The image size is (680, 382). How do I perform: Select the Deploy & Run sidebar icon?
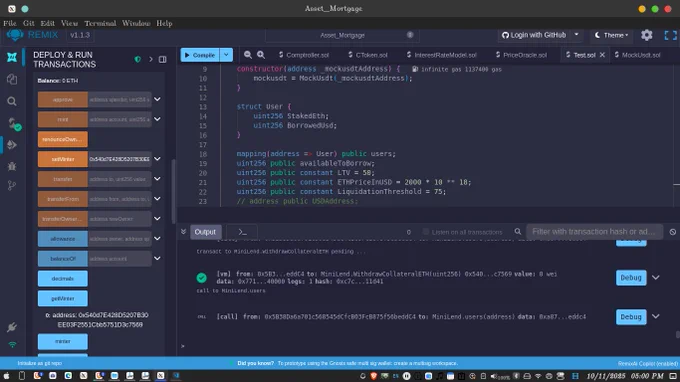tap(12, 145)
